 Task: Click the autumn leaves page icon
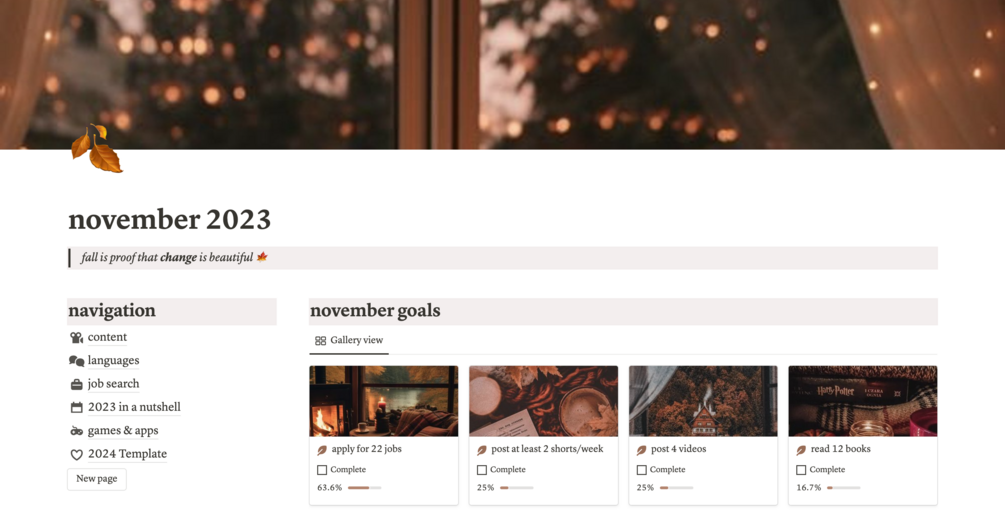96,149
